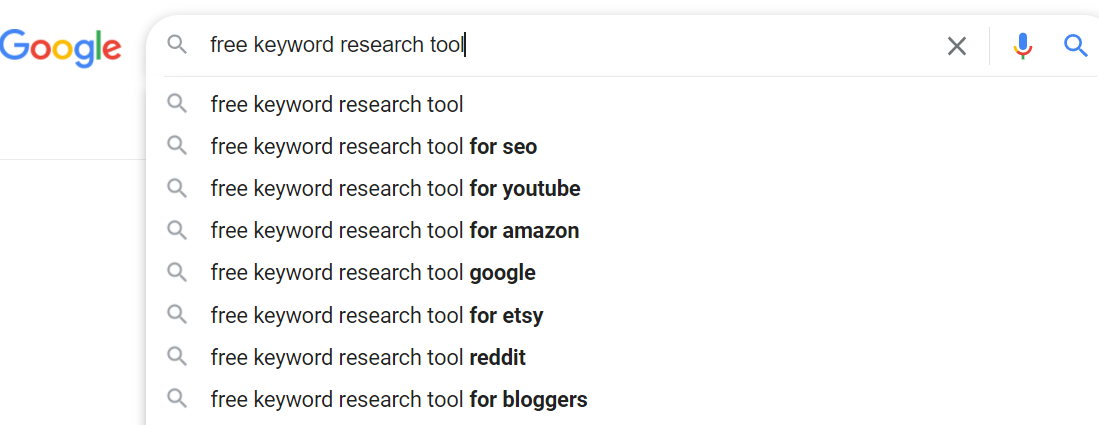Click magnifier icon beside 'reddit' suggestion
The height and width of the screenshot is (425, 1099).
click(177, 357)
